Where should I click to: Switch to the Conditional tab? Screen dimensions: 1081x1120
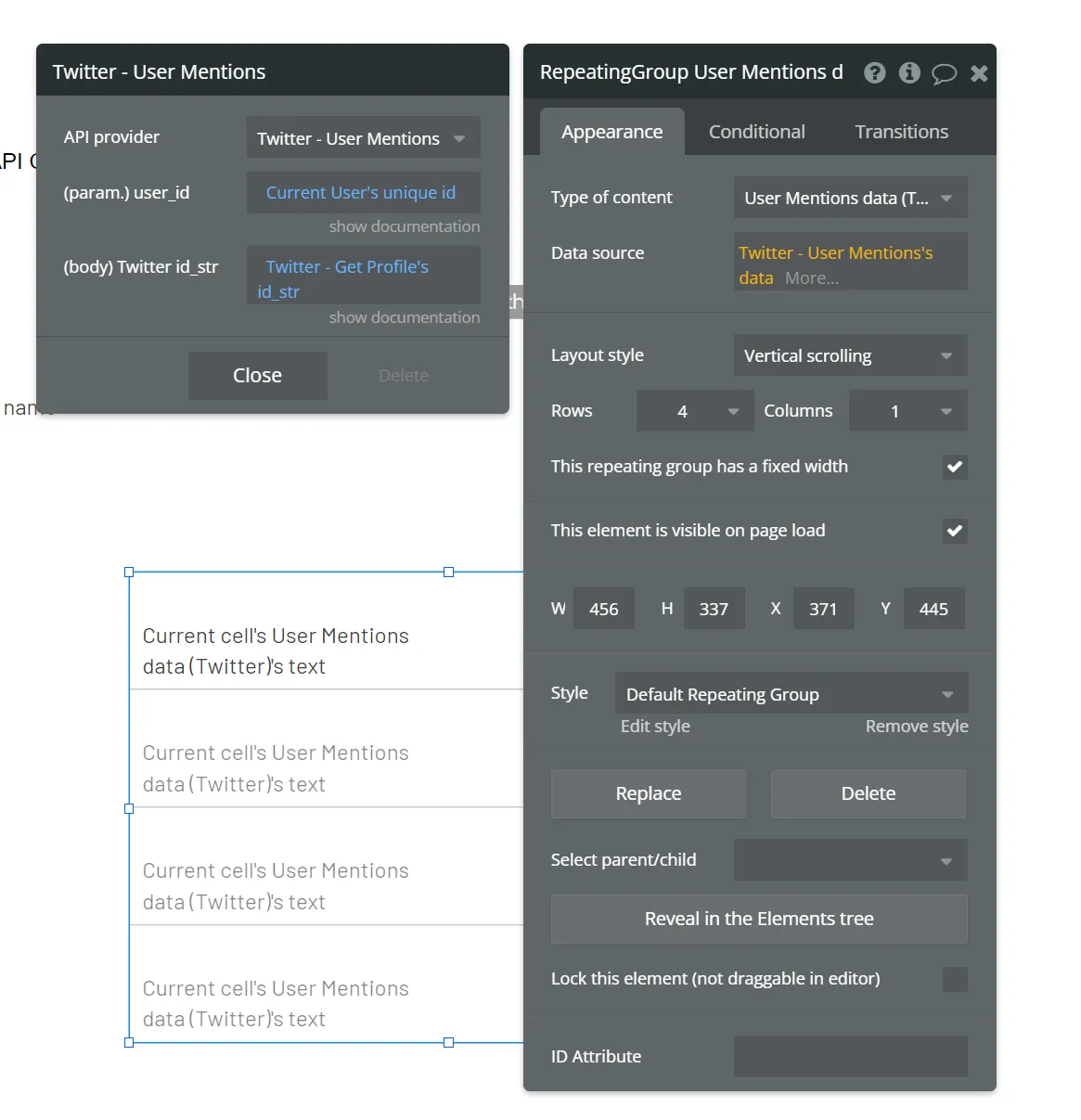pyautogui.click(x=757, y=132)
